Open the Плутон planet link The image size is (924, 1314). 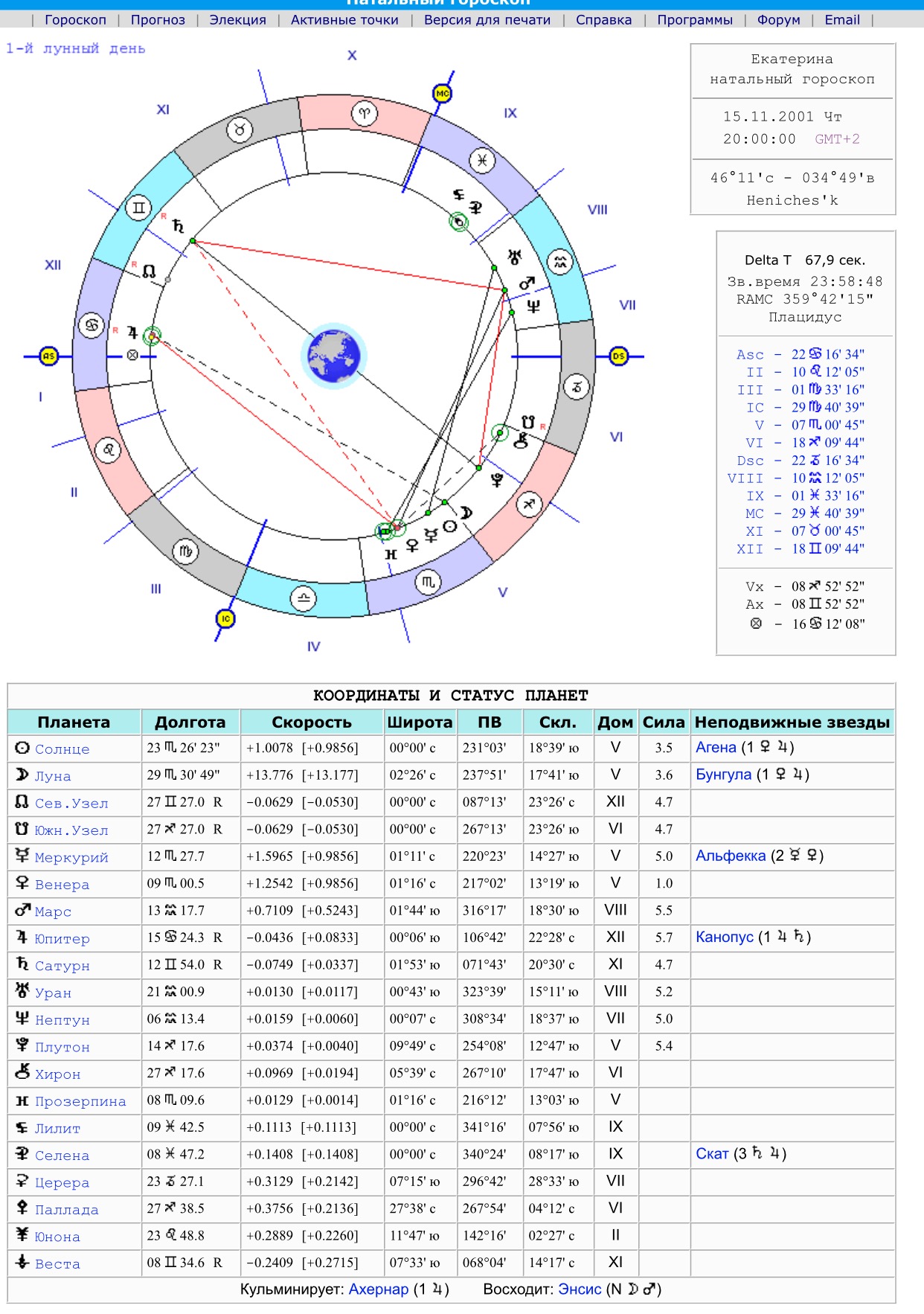click(x=62, y=1047)
